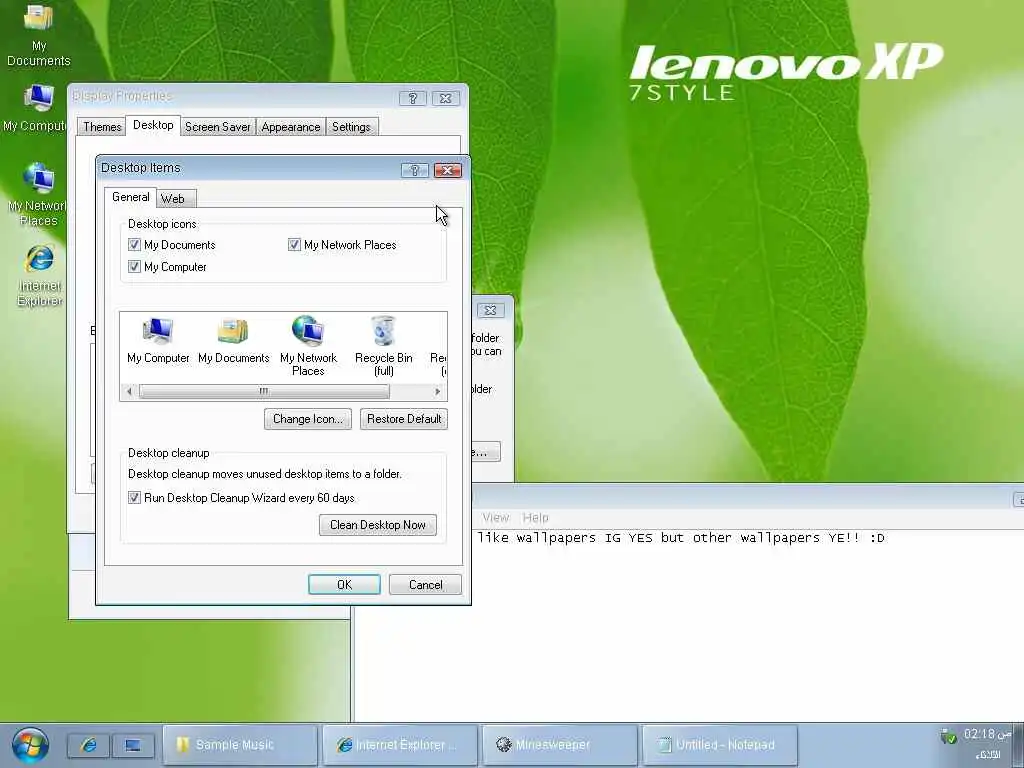This screenshot has height=768, width=1024.
Task: Open the Appearance tab
Action: coord(291,127)
